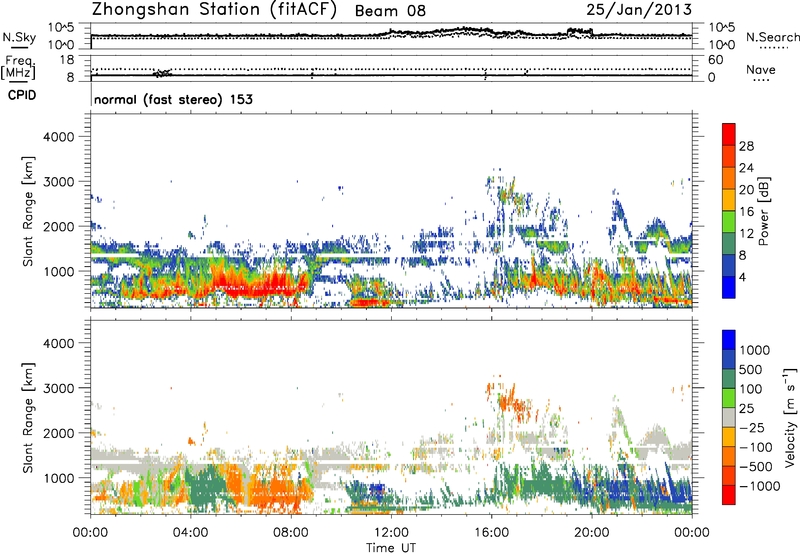The width and height of the screenshot is (800, 554).
Task: Select the 'normal (fast stereo) 153' text
Action: point(173,99)
